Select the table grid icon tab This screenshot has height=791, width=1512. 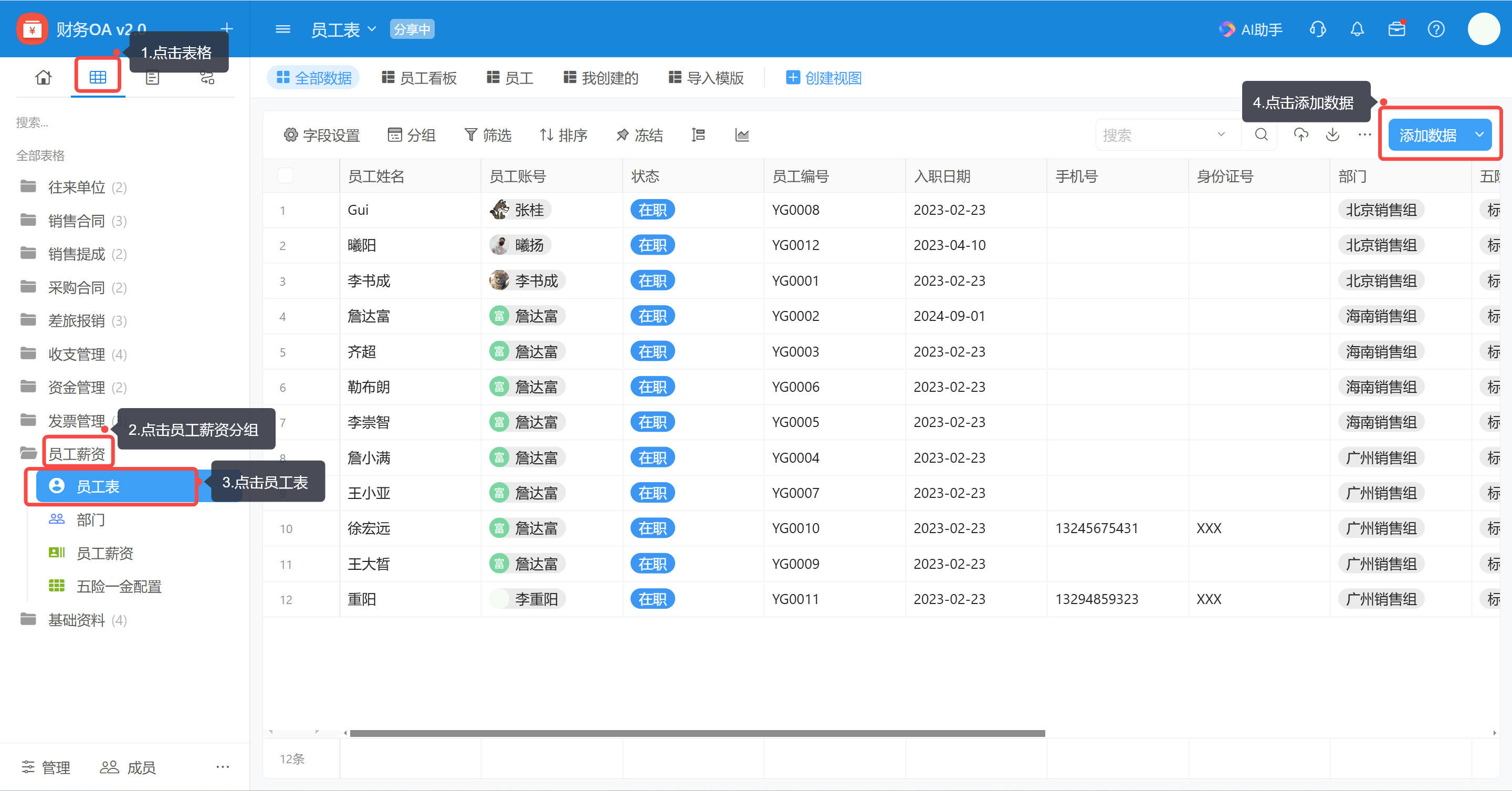click(98, 77)
